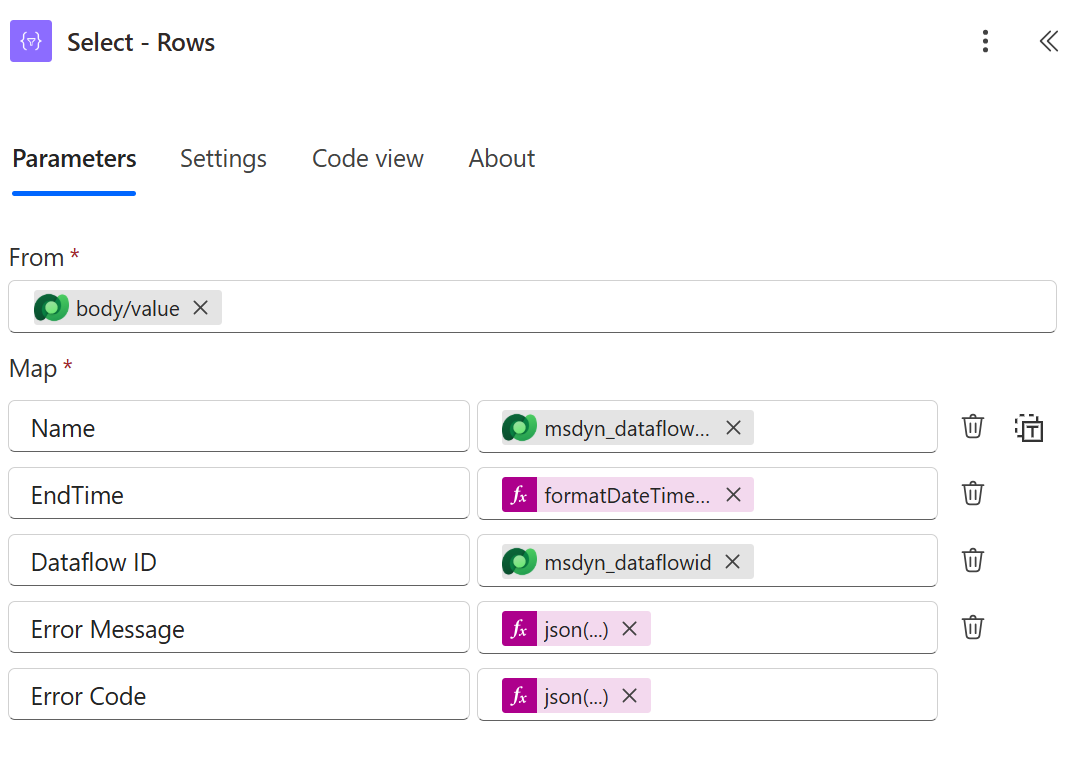The height and width of the screenshot is (765, 1066).
Task: Delete the Name map row
Action: click(x=973, y=426)
